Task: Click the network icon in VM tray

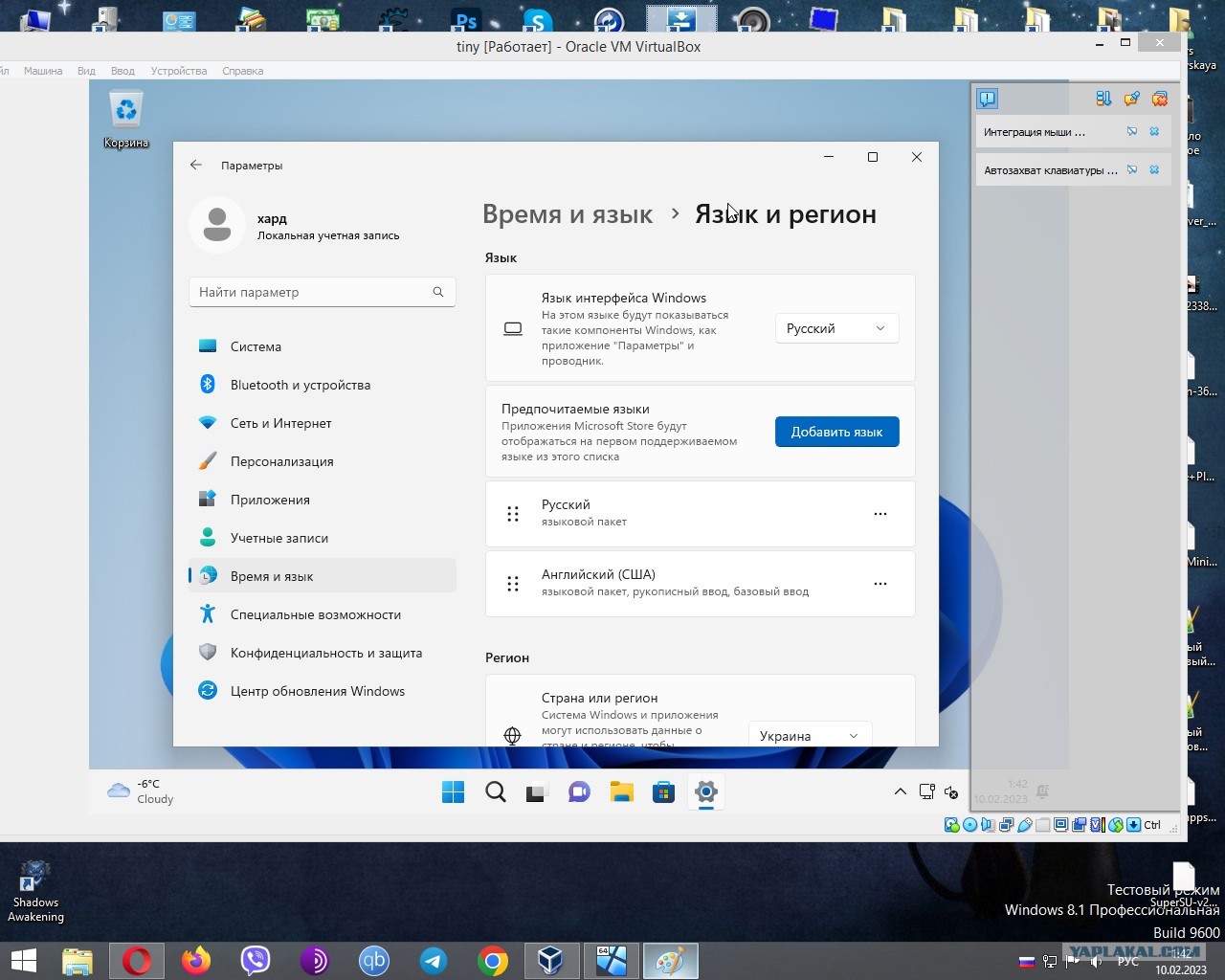Action: pyautogui.click(x=927, y=791)
